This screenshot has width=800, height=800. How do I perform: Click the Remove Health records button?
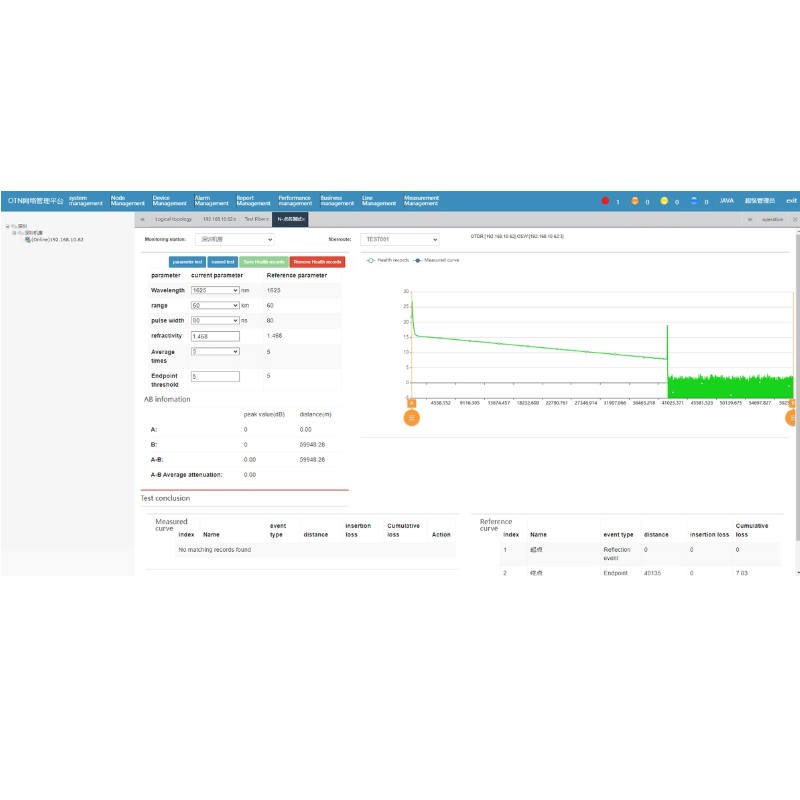tap(317, 262)
